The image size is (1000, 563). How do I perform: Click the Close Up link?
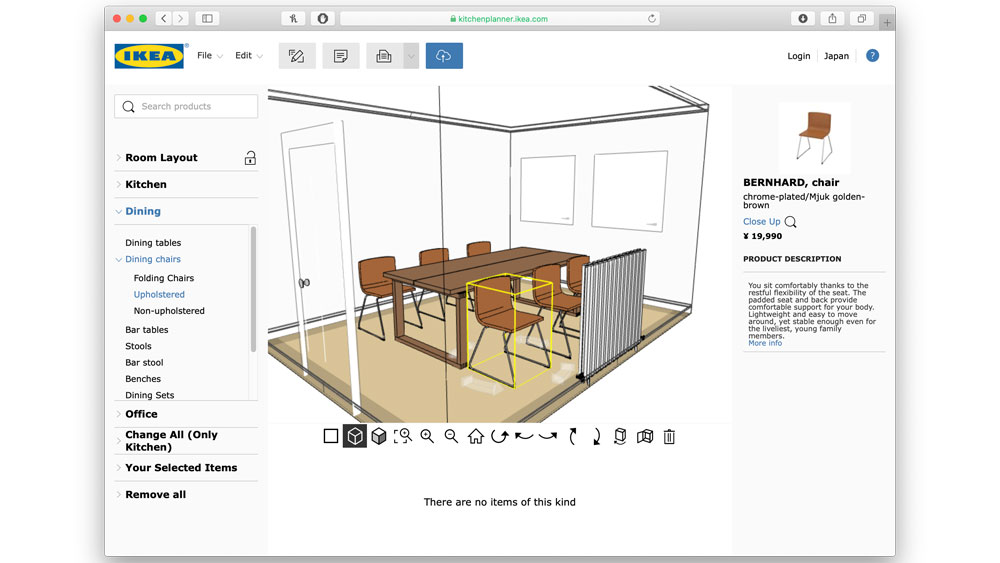[x=761, y=222]
